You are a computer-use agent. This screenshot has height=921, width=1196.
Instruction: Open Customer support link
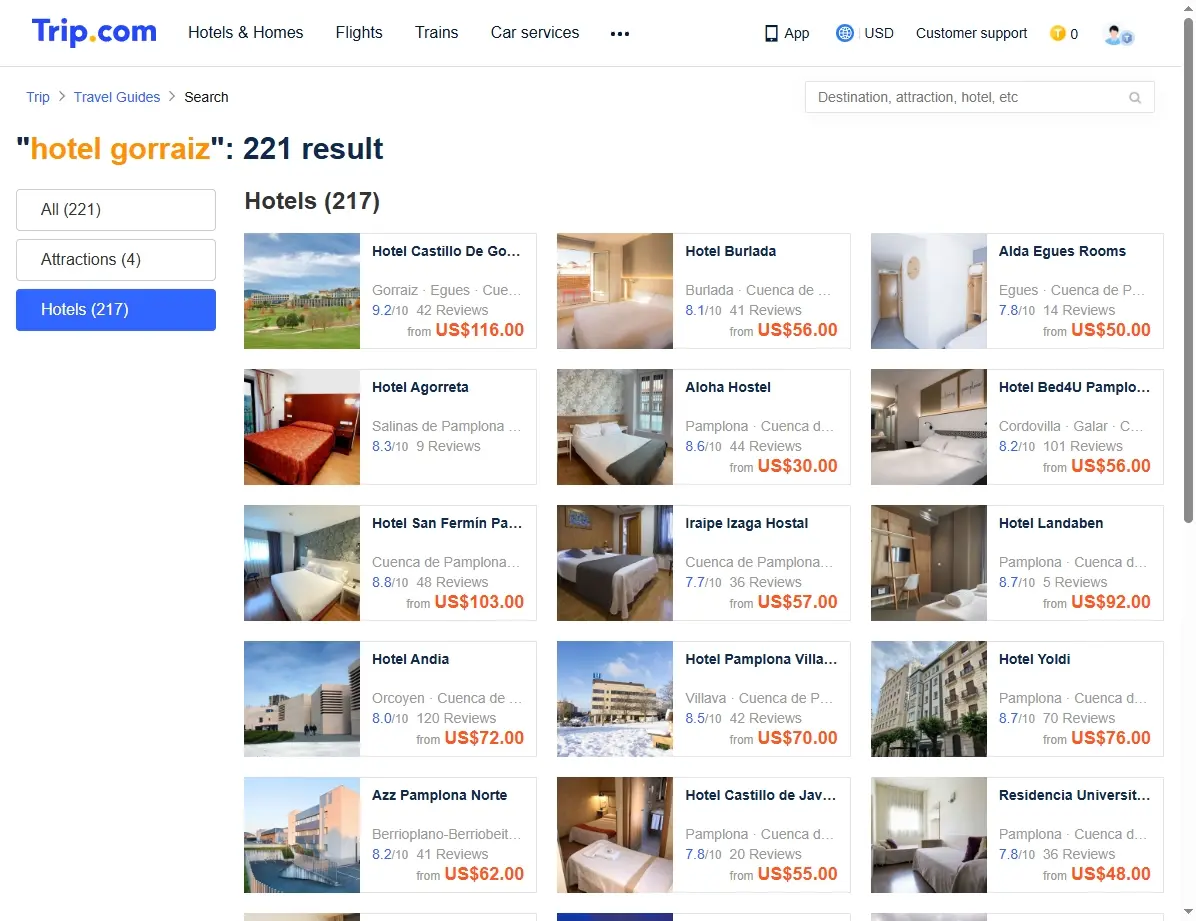click(971, 33)
